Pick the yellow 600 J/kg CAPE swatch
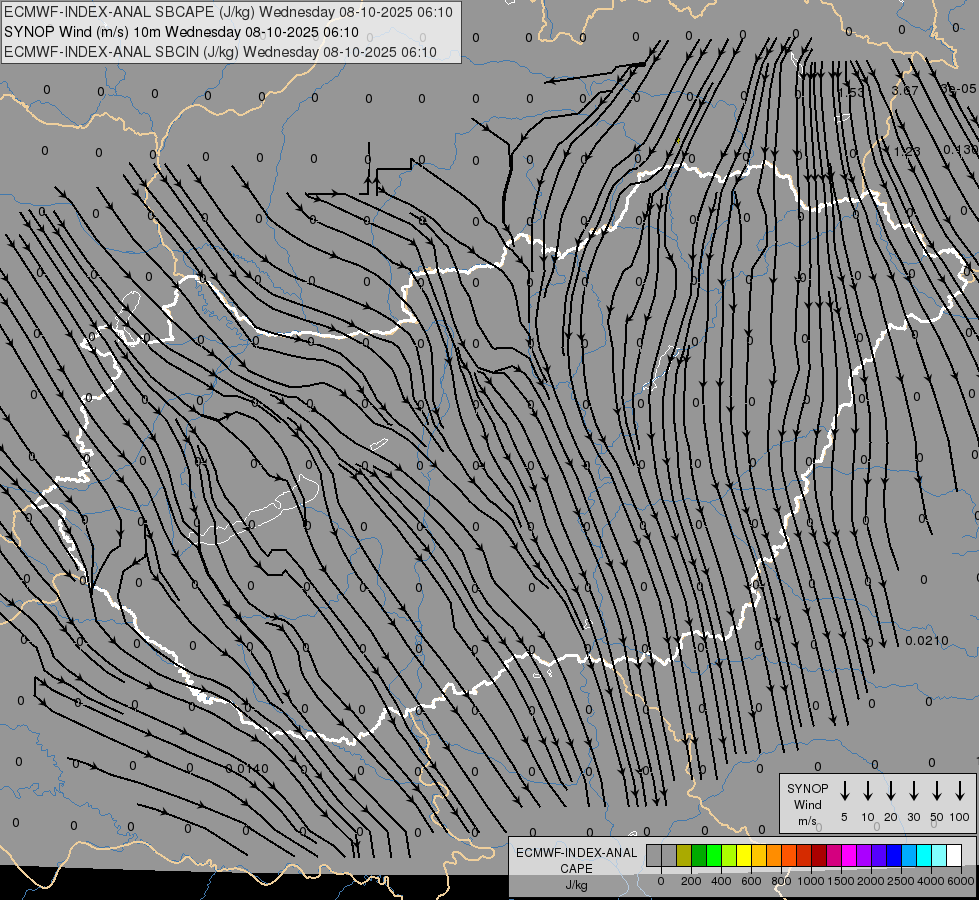Screen dimensions: 979x900 (744, 855)
